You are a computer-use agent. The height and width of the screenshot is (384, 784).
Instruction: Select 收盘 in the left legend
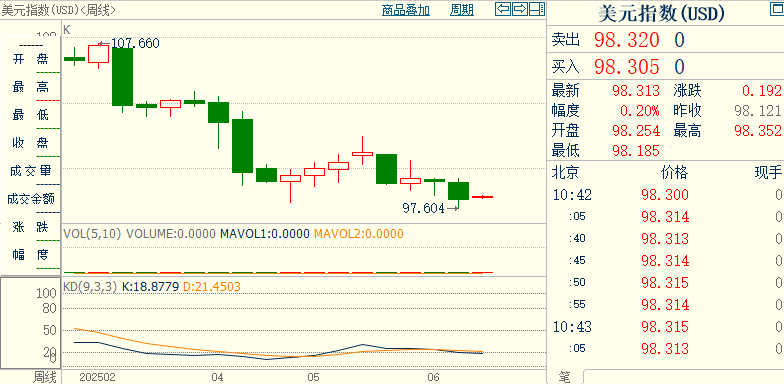click(30, 143)
